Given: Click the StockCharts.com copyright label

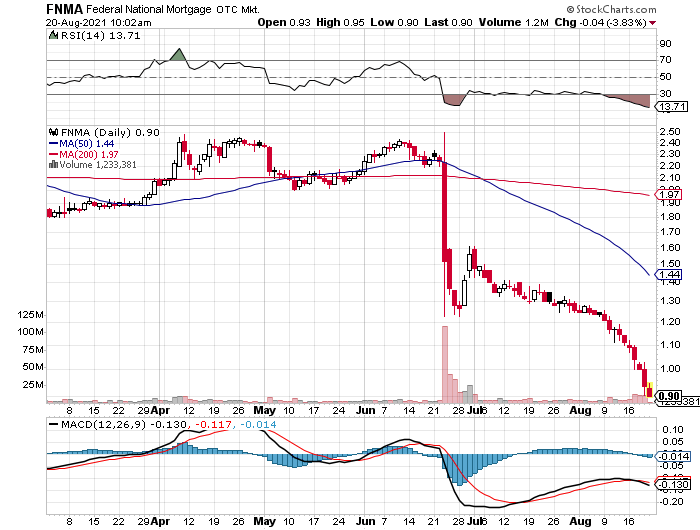Looking at the screenshot, I should 612,9.
